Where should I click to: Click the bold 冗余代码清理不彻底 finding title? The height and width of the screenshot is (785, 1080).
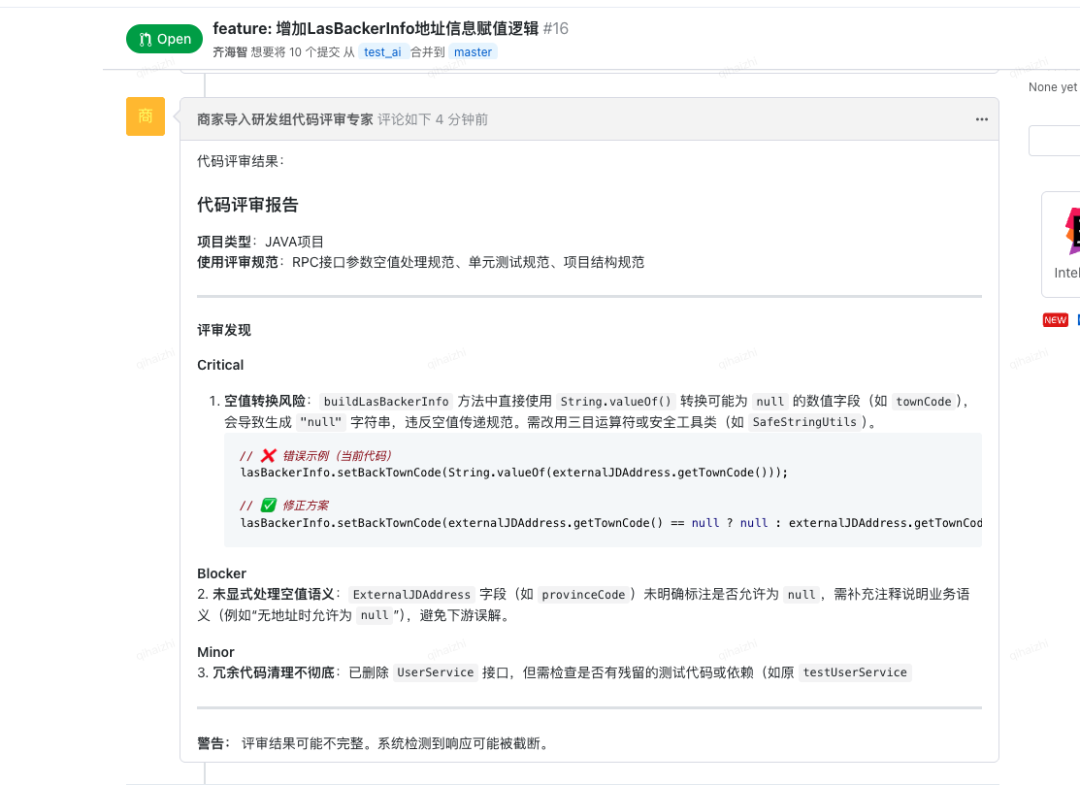(273, 672)
